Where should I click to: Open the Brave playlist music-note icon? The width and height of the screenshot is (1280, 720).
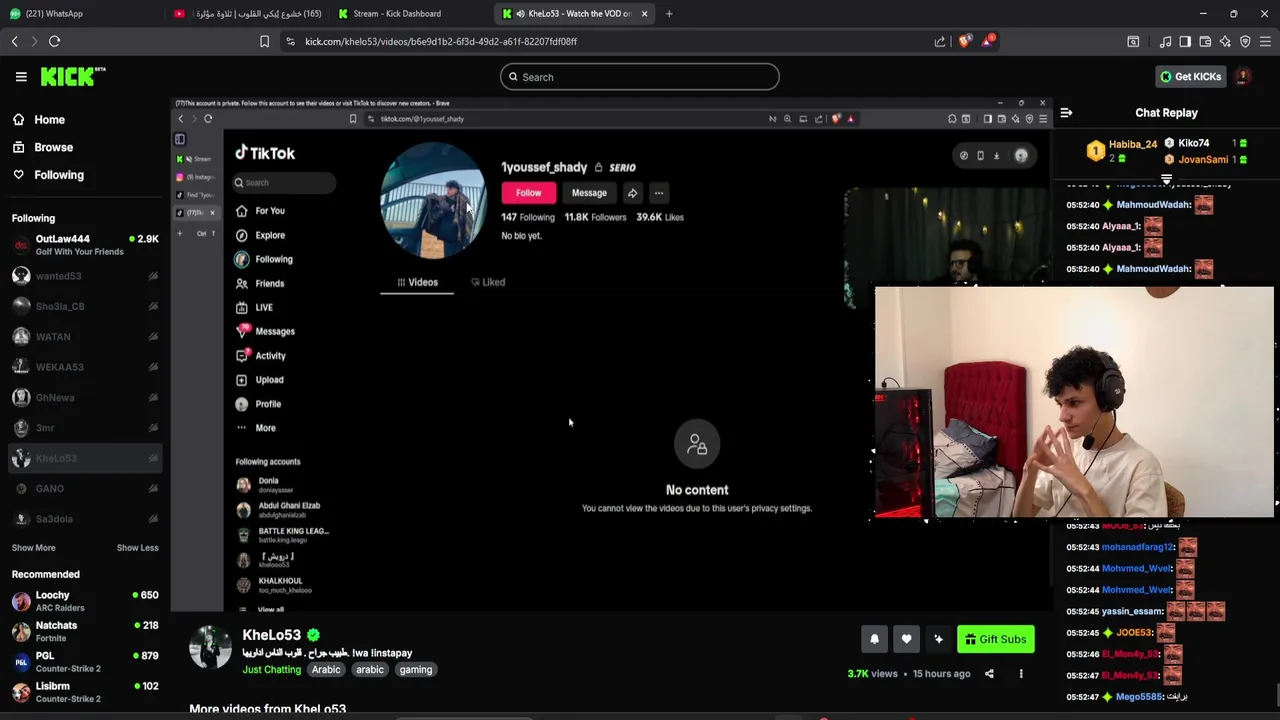click(1165, 41)
